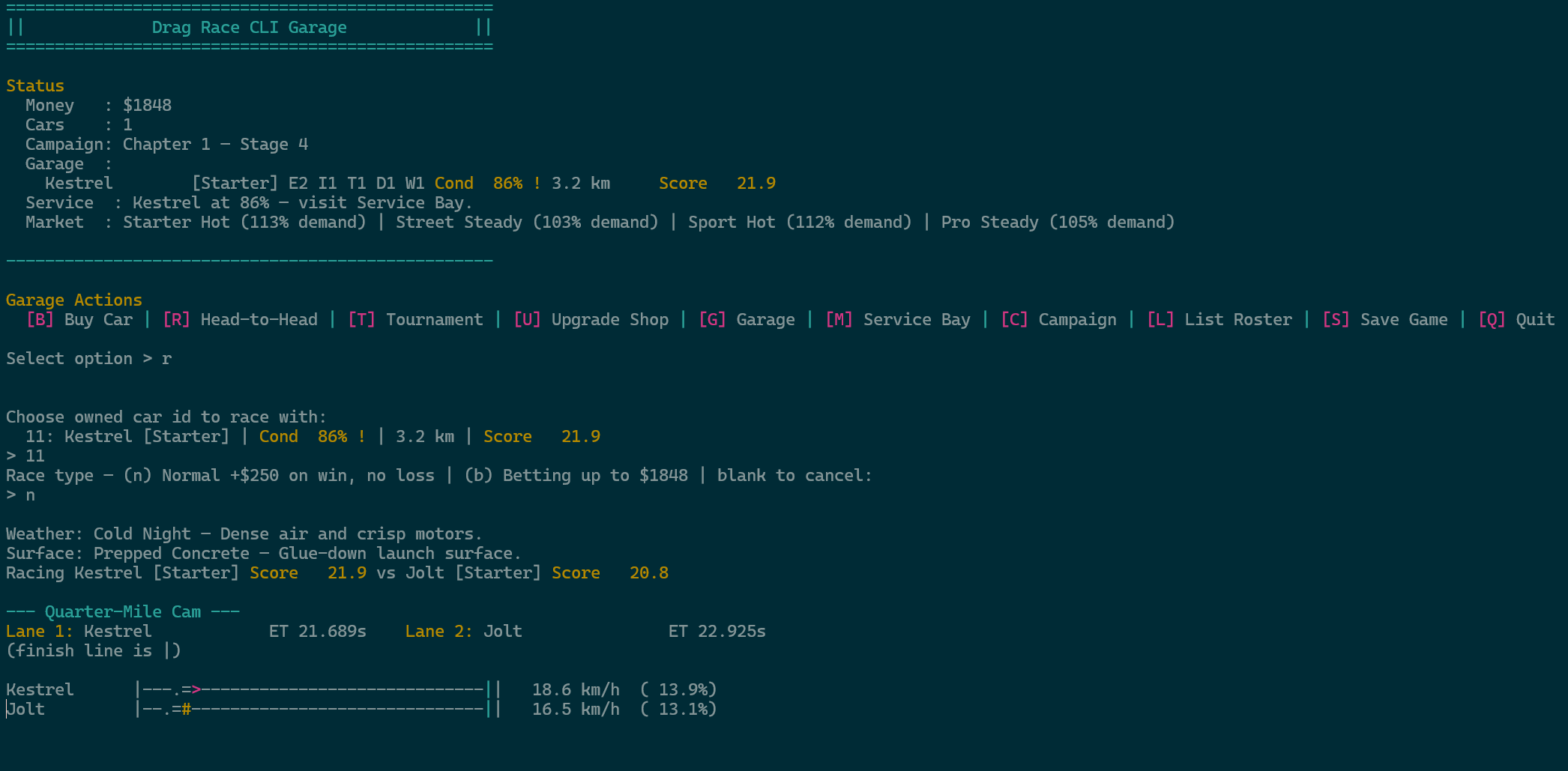The height and width of the screenshot is (771, 1568).
Task: Click the warning exclamation in the Garage status row
Action: coord(537,184)
